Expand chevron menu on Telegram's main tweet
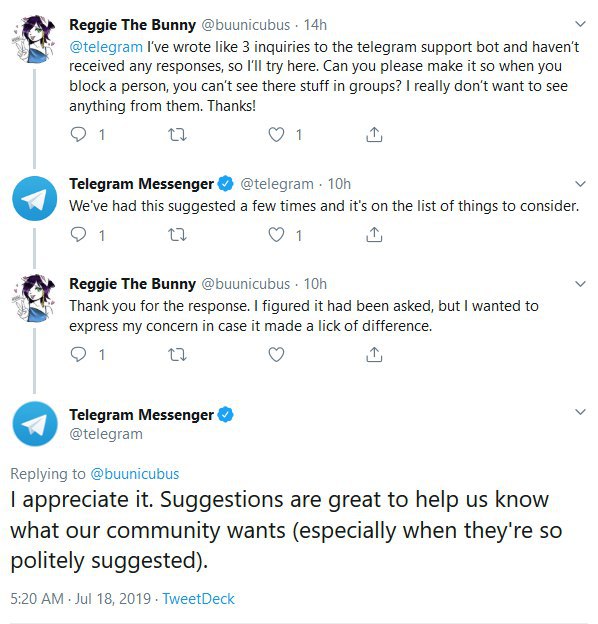Image resolution: width=598 pixels, height=624 pixels. click(580, 412)
